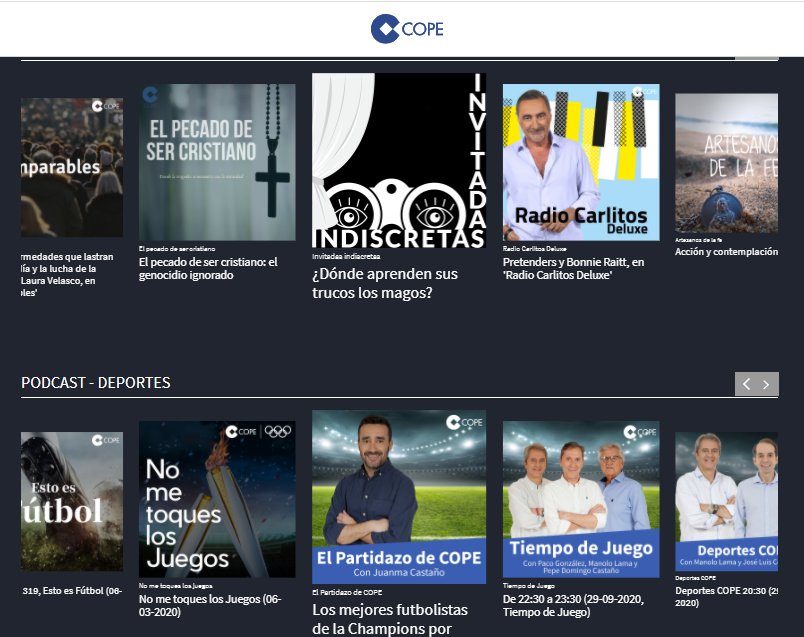Click previous arrow in Podcast Deportes carousel
804x637 pixels.
click(x=746, y=384)
